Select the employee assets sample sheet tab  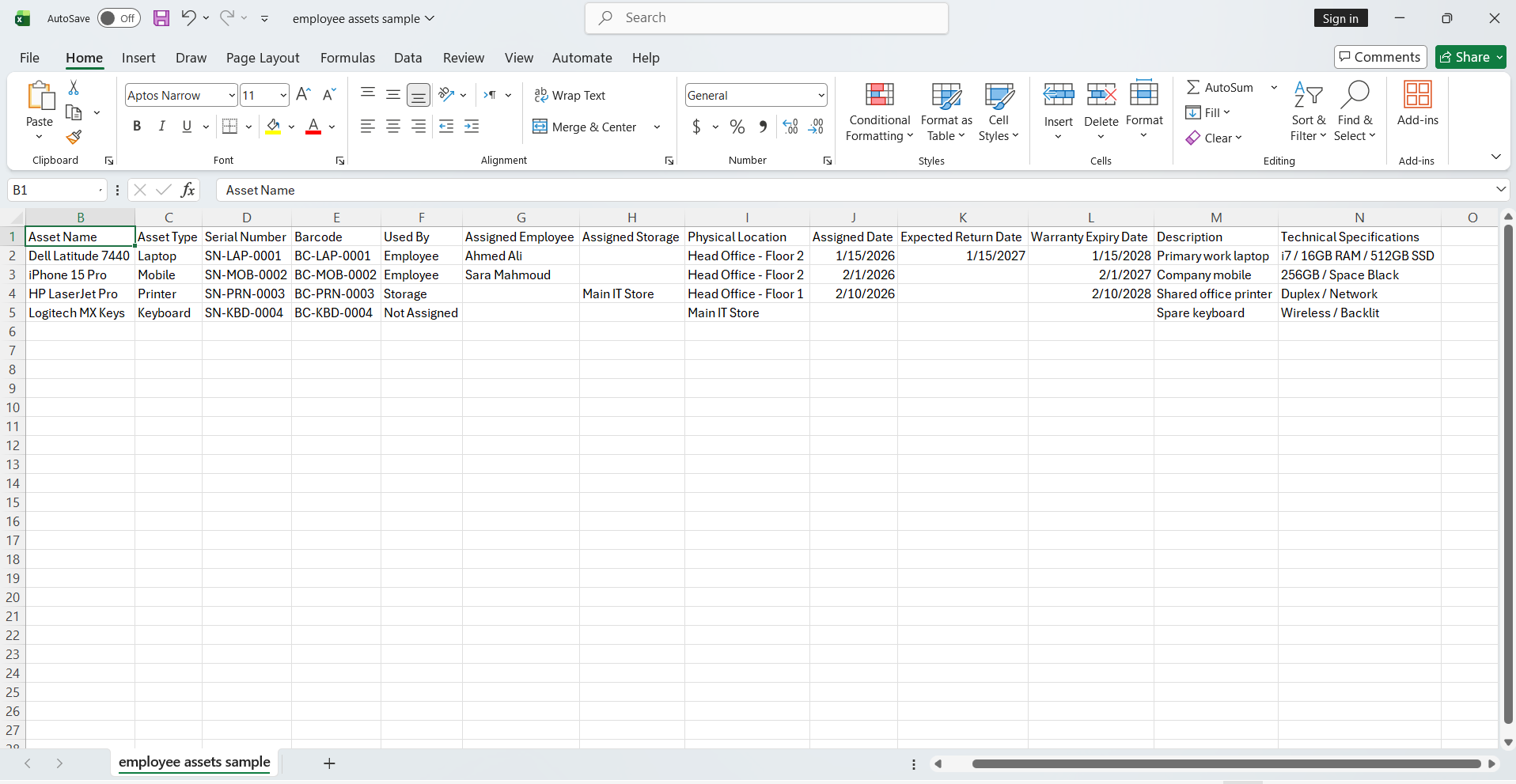[x=195, y=762]
